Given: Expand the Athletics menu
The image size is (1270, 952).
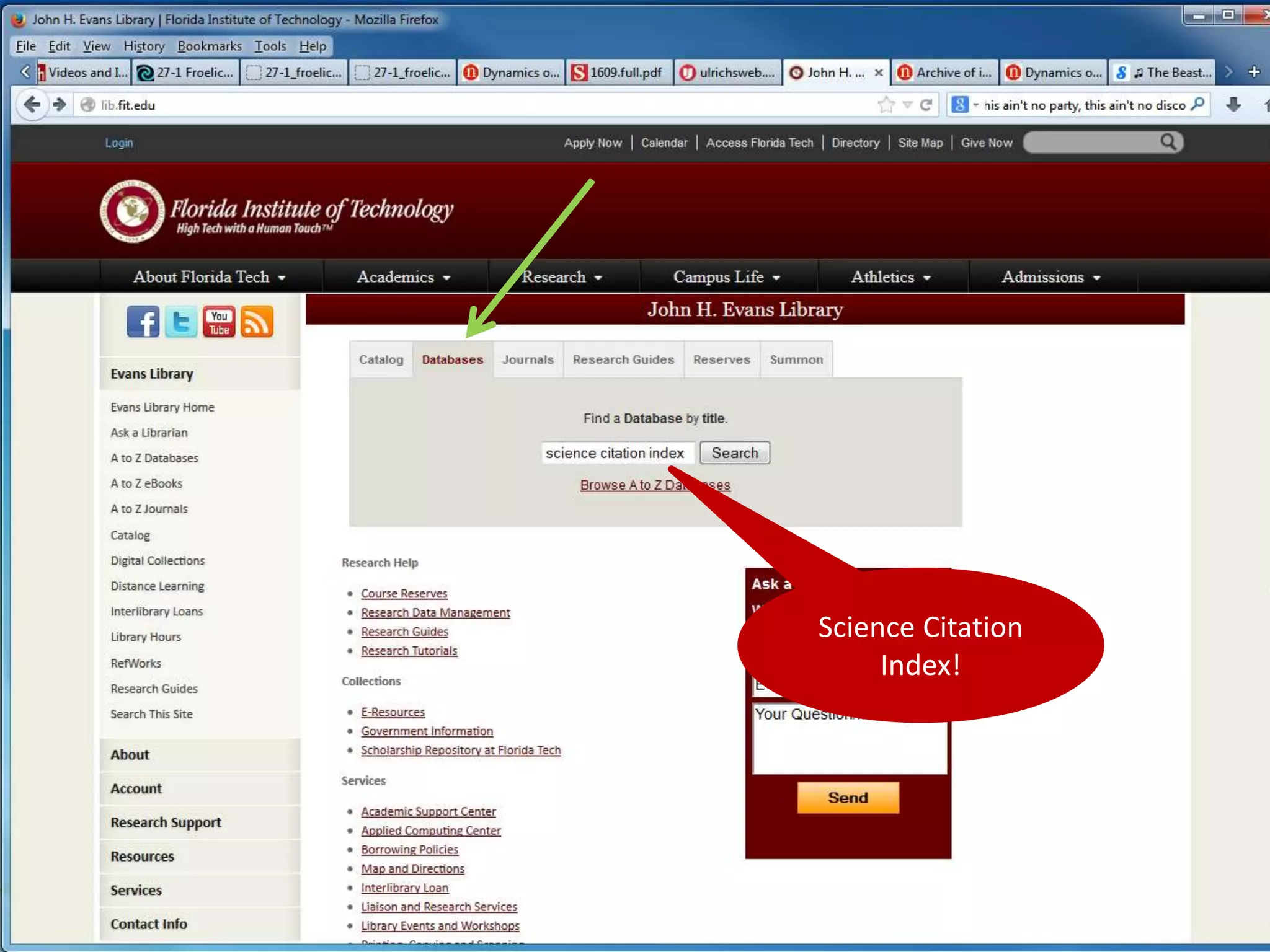Looking at the screenshot, I should pos(891,276).
